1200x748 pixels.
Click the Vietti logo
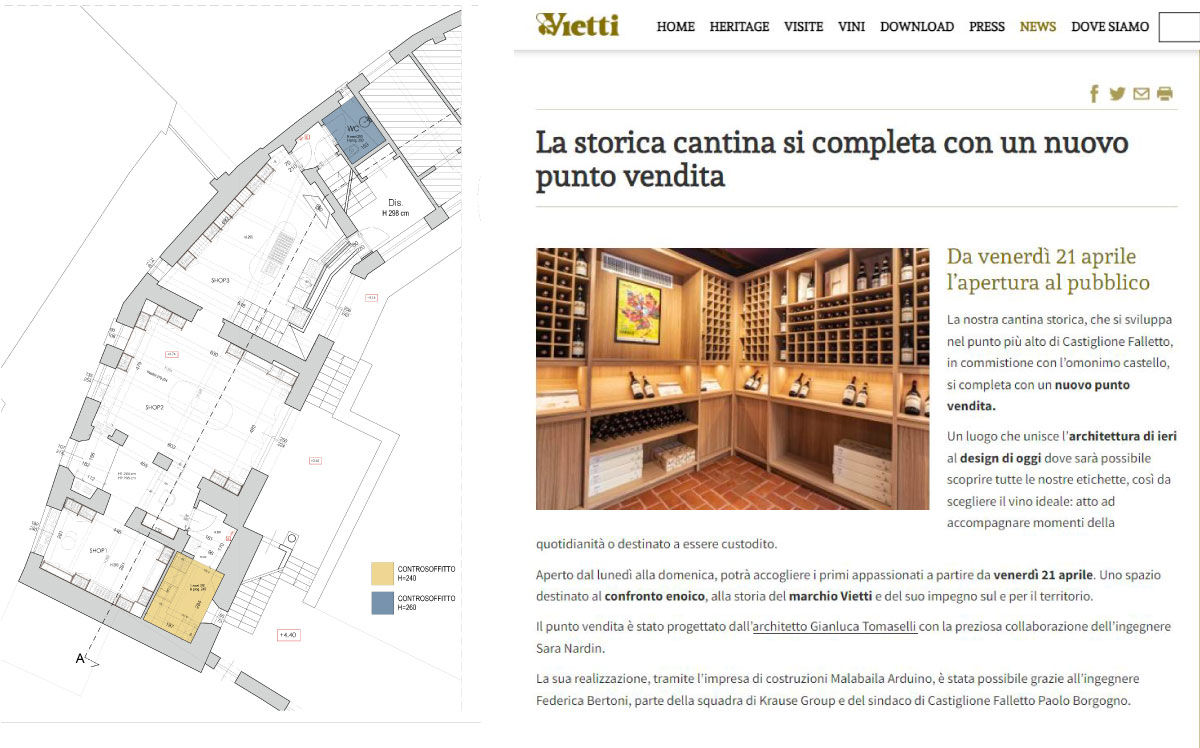pos(577,25)
